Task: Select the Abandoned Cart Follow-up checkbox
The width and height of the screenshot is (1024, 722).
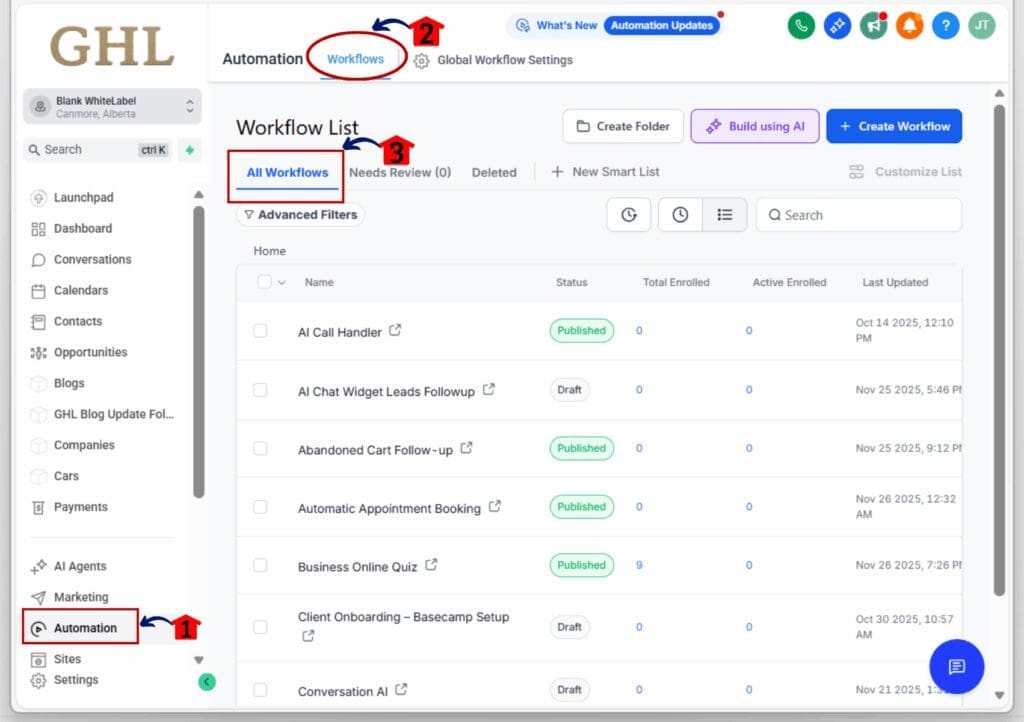Action: (260, 449)
